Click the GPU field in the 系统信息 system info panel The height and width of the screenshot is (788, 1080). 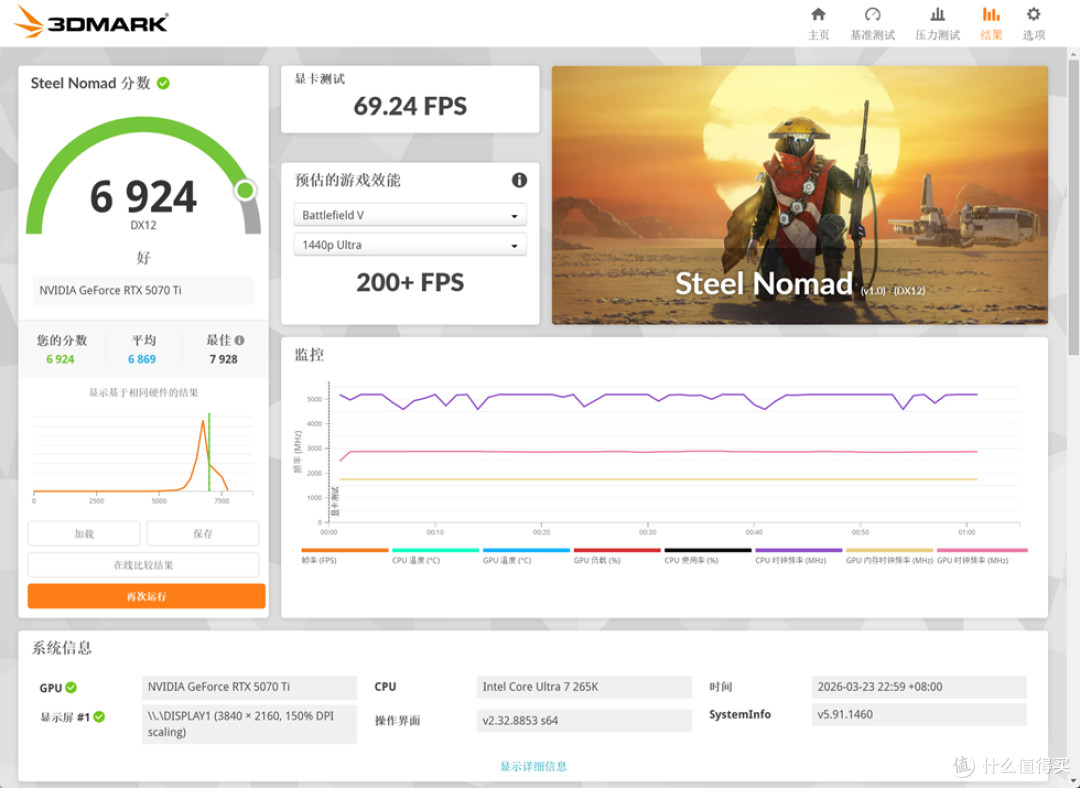[x=249, y=687]
